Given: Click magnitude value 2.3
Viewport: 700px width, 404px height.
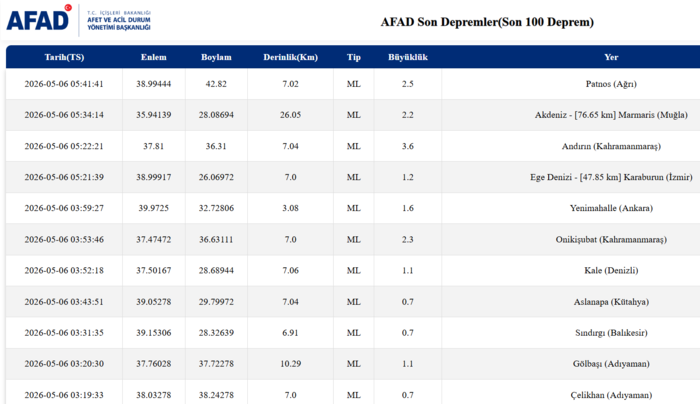Looking at the screenshot, I should coord(408,239).
